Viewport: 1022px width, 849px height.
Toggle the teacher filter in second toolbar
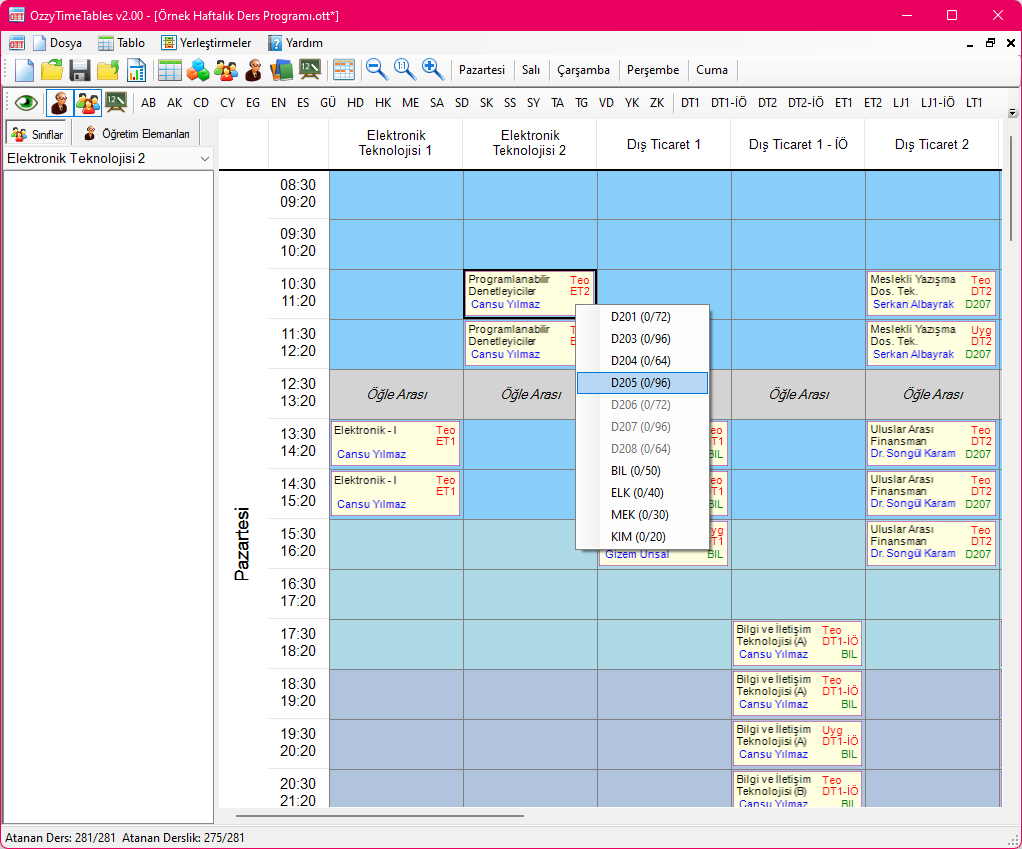pyautogui.click(x=60, y=102)
